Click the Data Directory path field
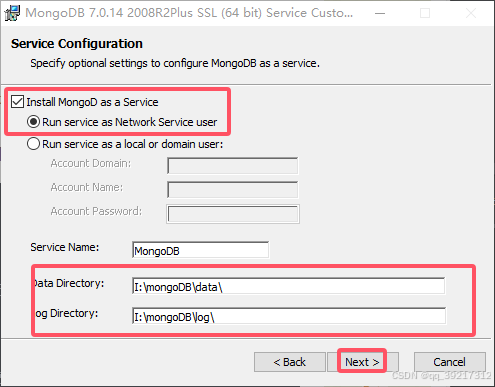495x387 pixels. tap(288, 286)
